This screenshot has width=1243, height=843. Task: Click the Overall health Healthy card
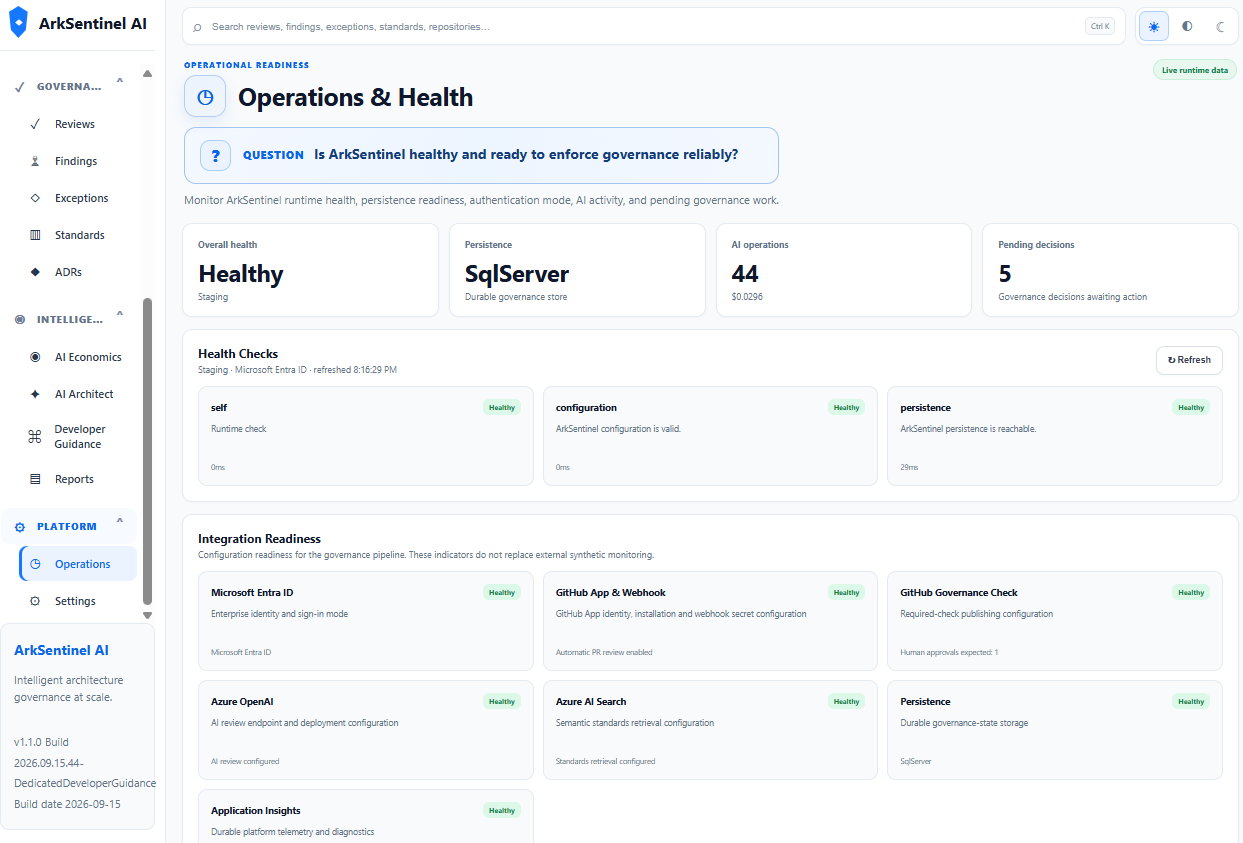310,270
